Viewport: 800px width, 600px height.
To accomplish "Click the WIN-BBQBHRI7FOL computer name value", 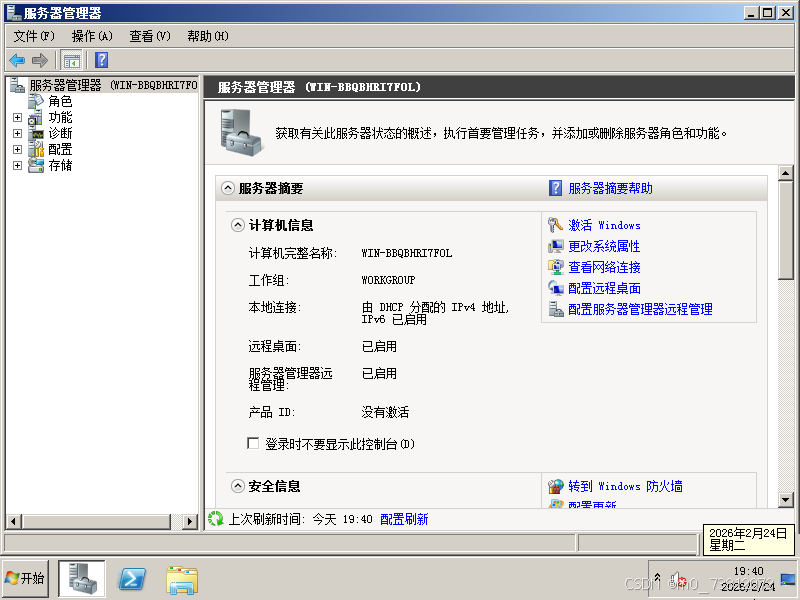I will click(407, 253).
